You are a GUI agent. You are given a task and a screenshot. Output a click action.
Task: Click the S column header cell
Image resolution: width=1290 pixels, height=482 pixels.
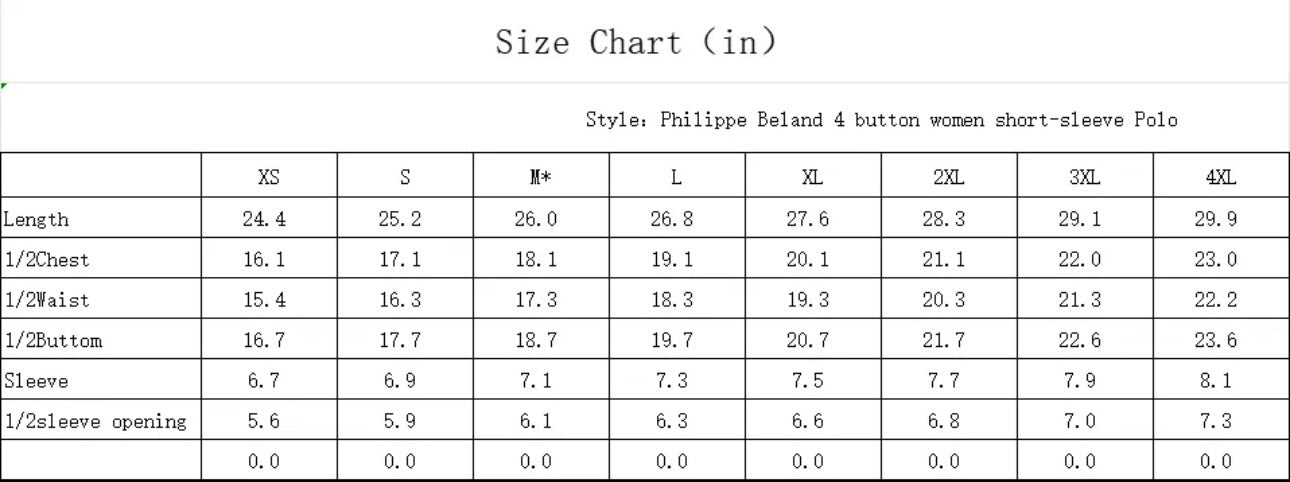(x=405, y=178)
